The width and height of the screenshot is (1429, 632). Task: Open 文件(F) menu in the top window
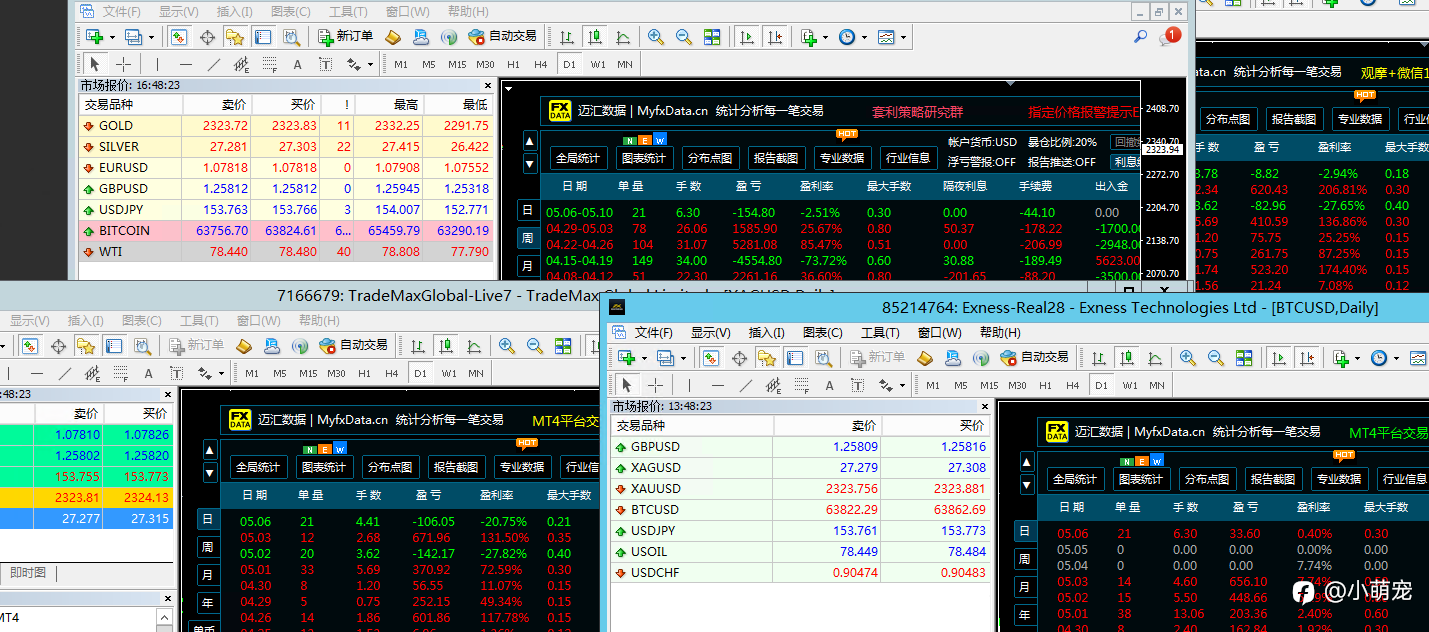122,12
